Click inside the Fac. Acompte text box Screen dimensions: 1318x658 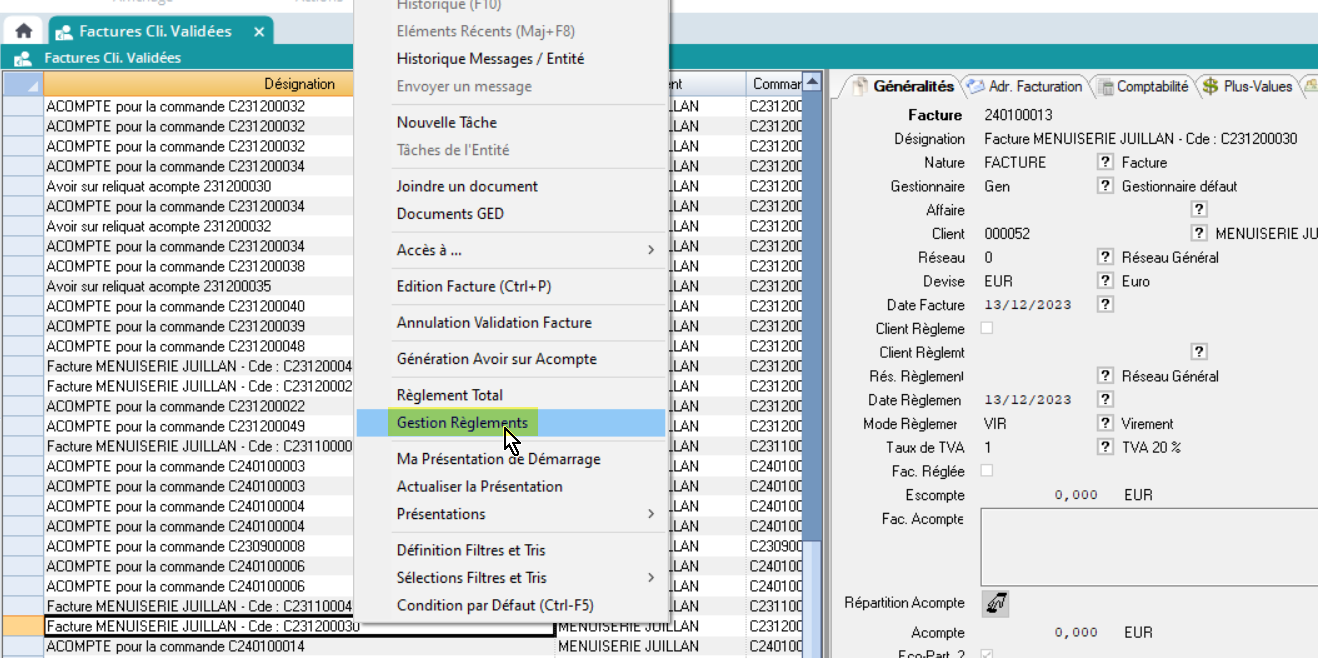point(1148,546)
